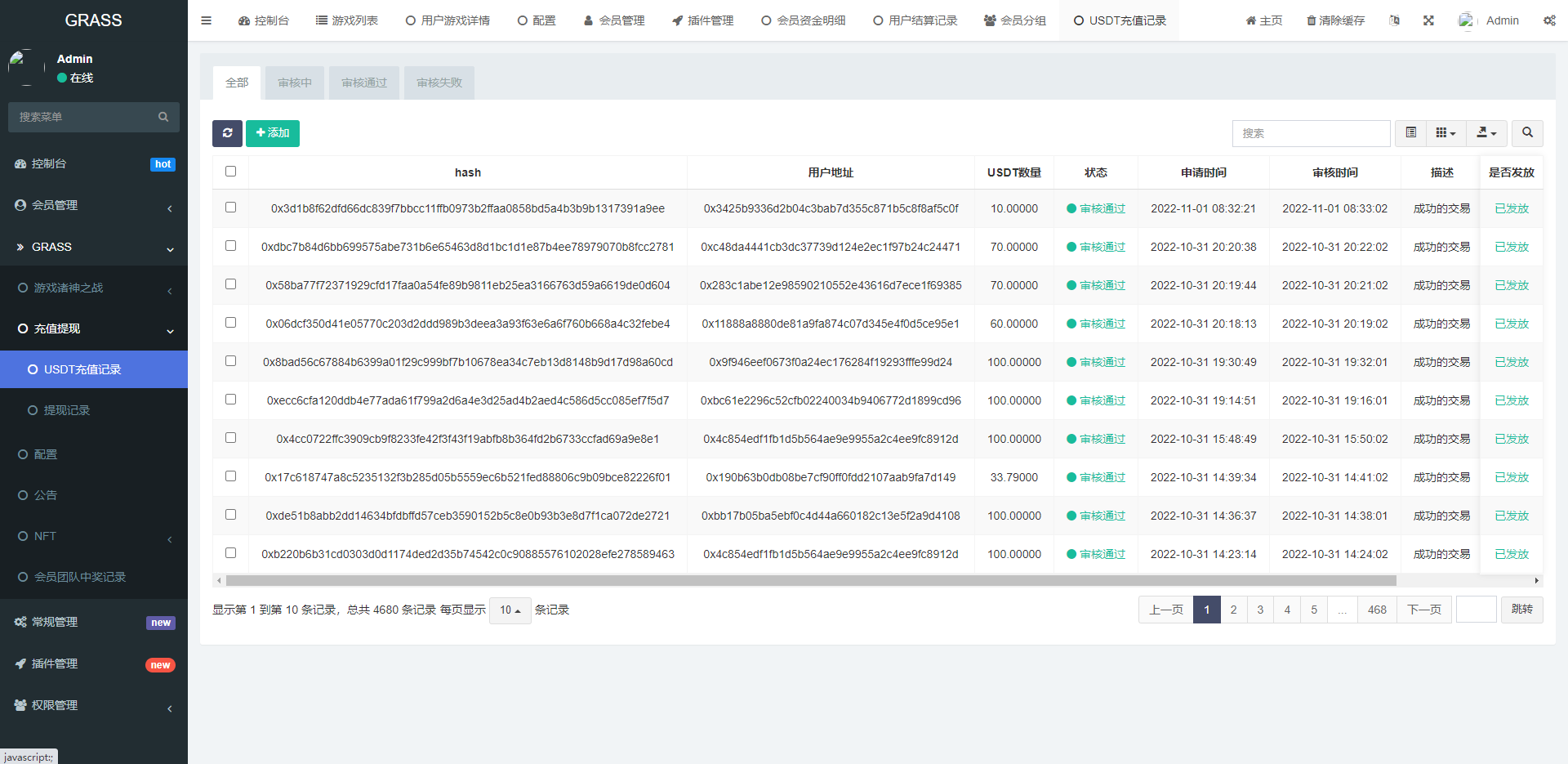Click the green 添加 button
This screenshot has height=764, width=1568.
(x=273, y=133)
